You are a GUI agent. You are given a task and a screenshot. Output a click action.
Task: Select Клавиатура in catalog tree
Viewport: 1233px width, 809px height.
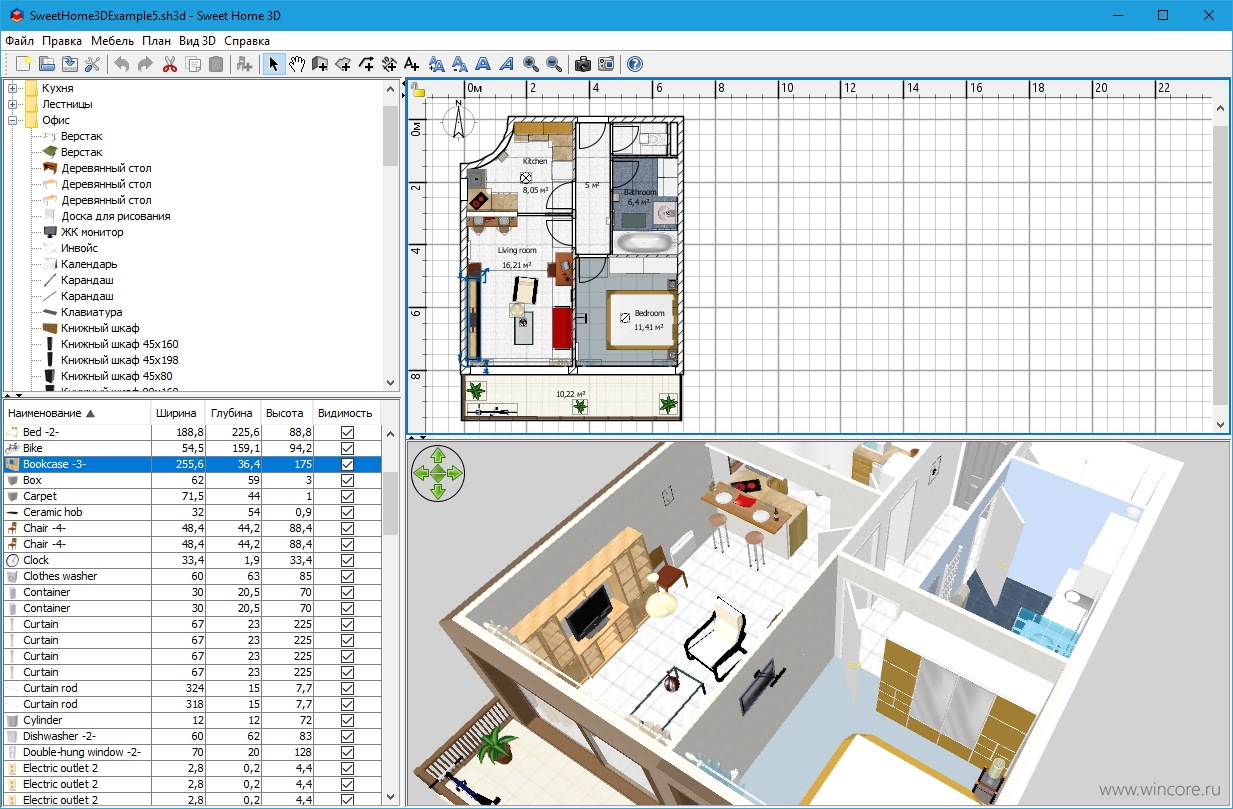[91, 312]
